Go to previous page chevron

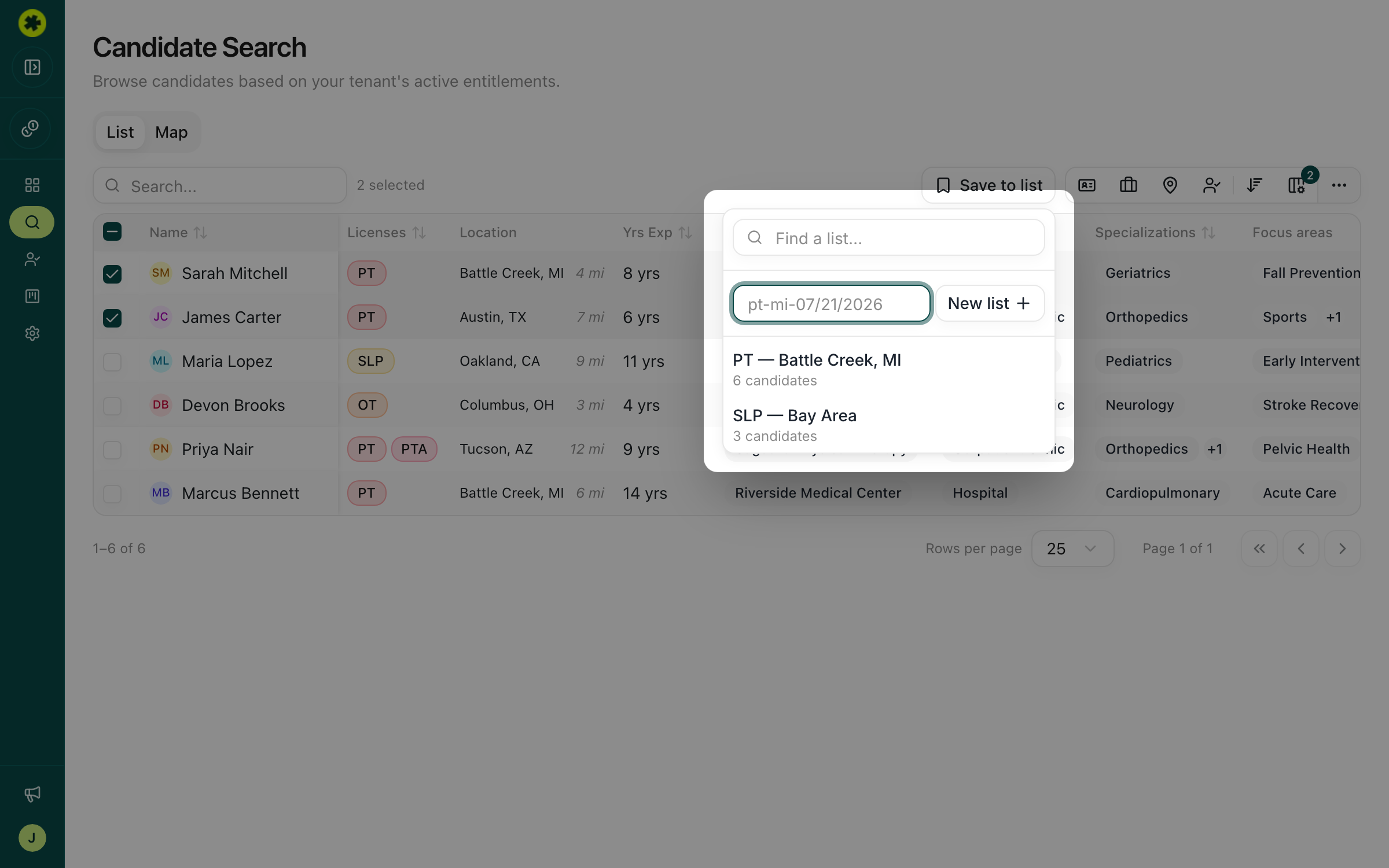coord(1301,549)
